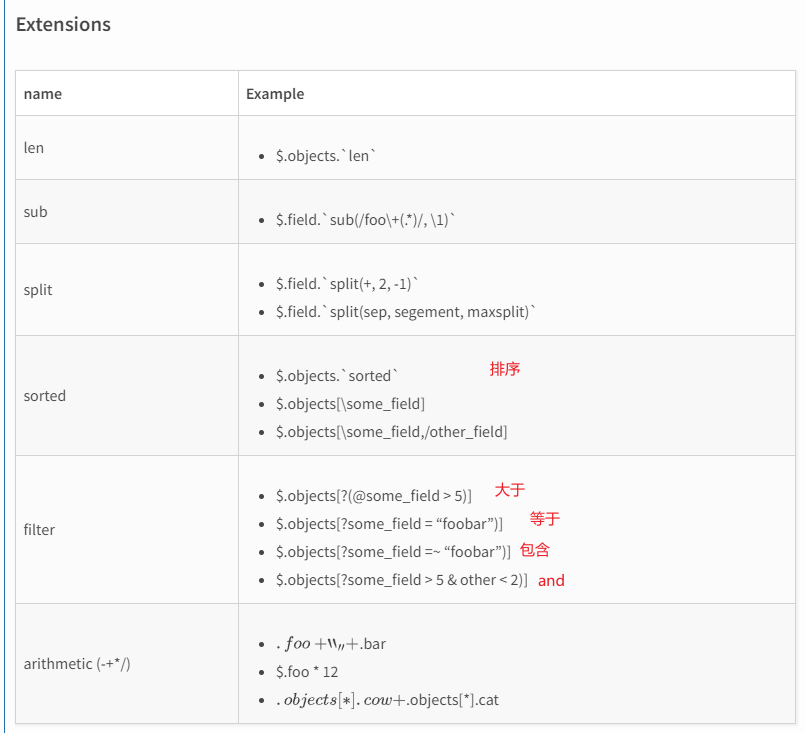Select the 'len' name cell

34,148
